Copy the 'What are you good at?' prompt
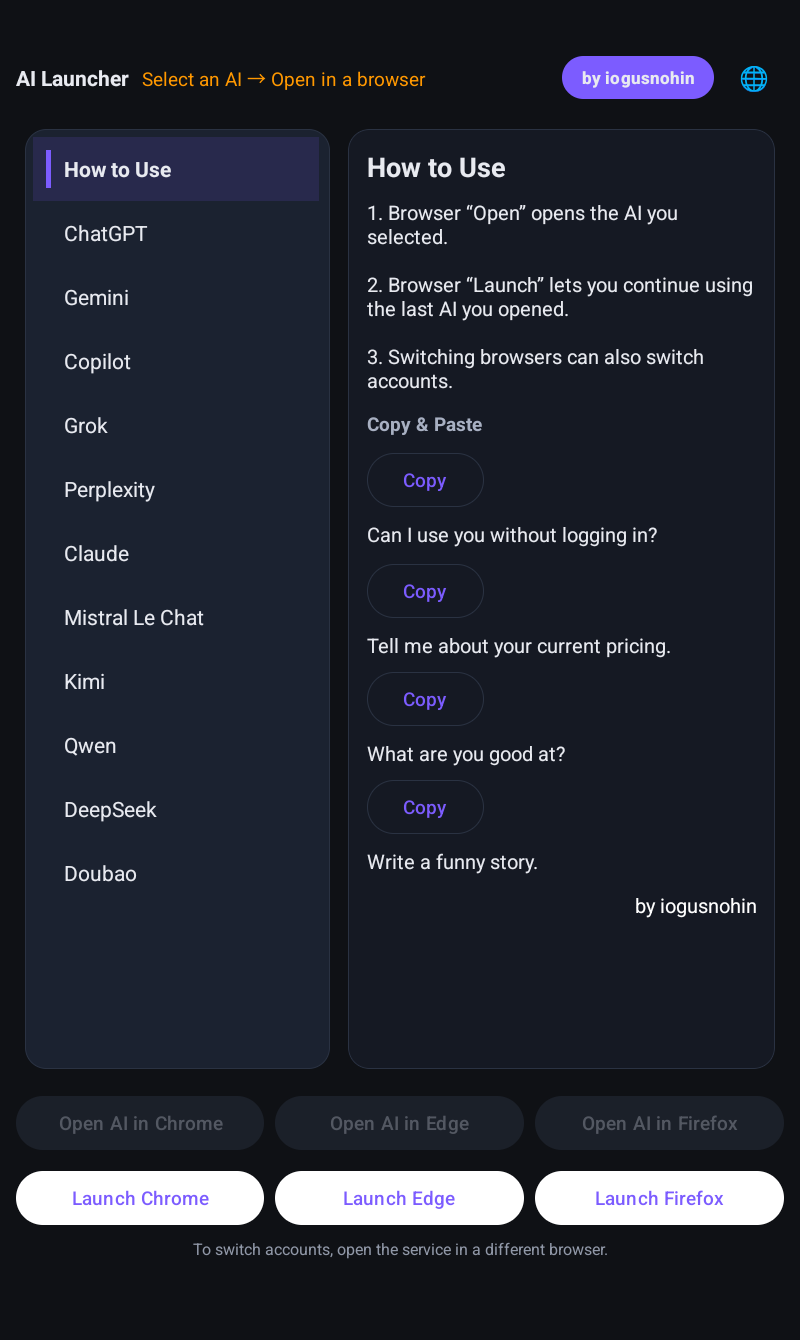Viewport: 800px width, 1340px height. point(424,699)
